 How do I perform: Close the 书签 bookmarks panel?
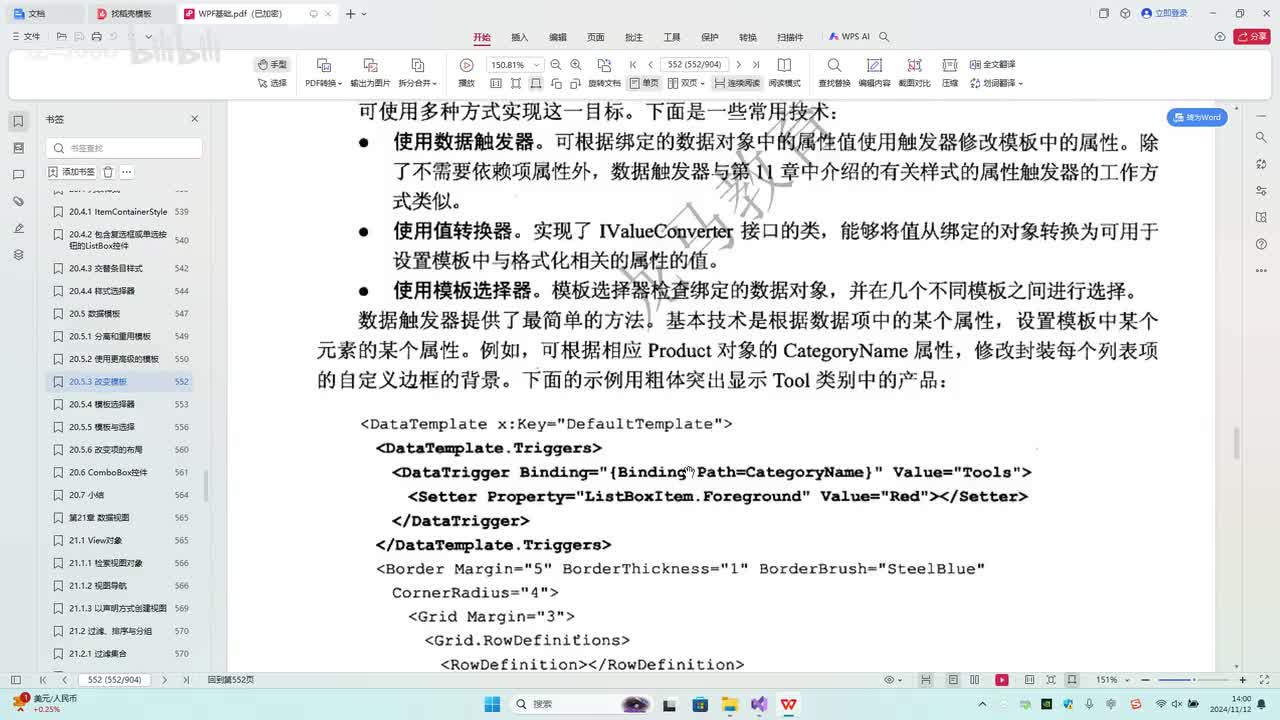point(195,119)
